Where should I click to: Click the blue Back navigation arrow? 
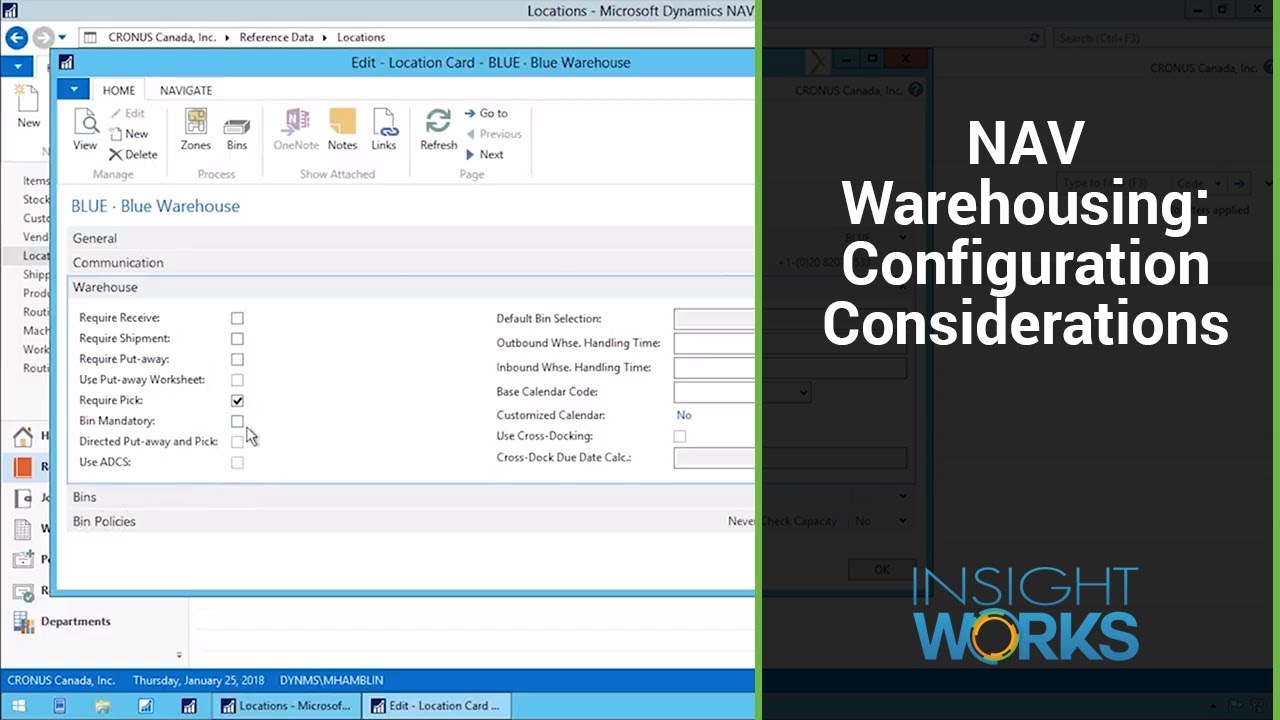click(x=16, y=38)
